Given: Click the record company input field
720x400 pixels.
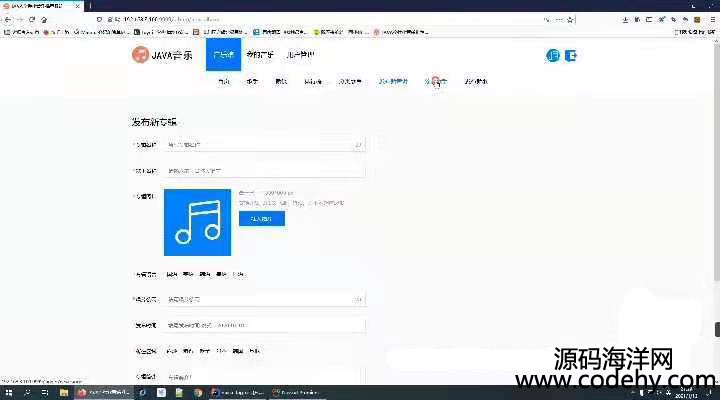Looking at the screenshot, I should coord(265,299).
